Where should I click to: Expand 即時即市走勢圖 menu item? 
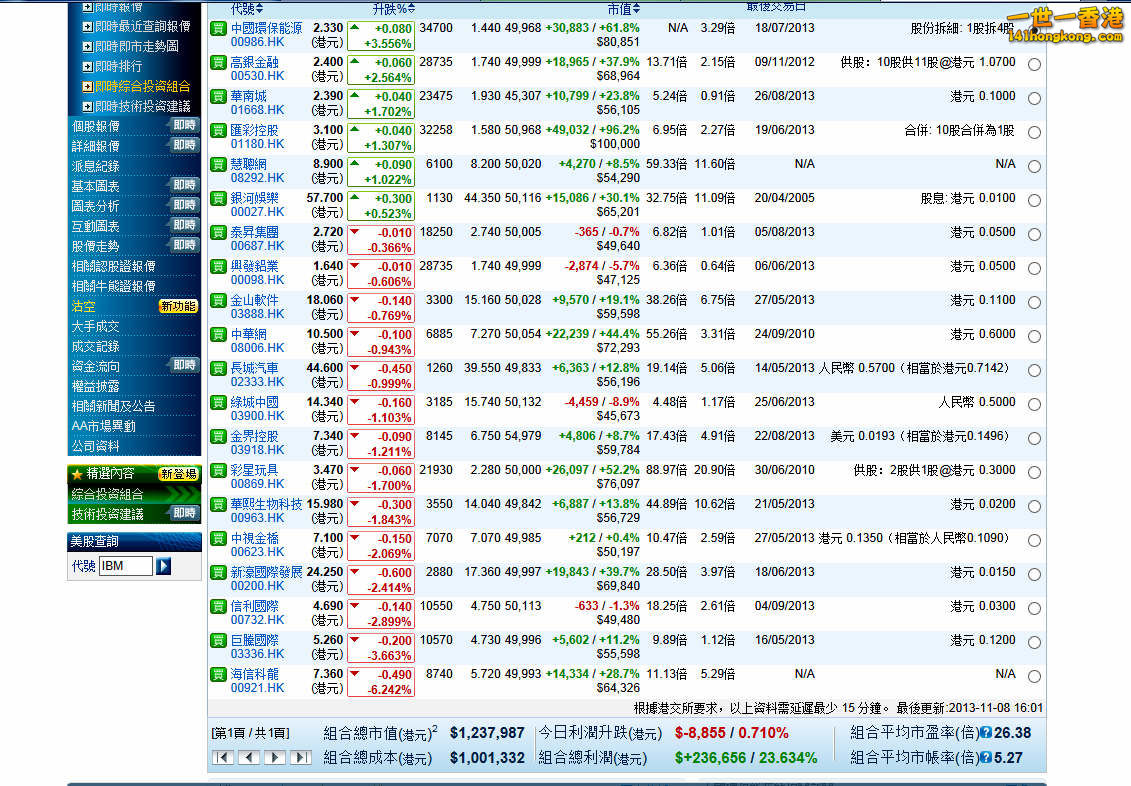coord(131,46)
